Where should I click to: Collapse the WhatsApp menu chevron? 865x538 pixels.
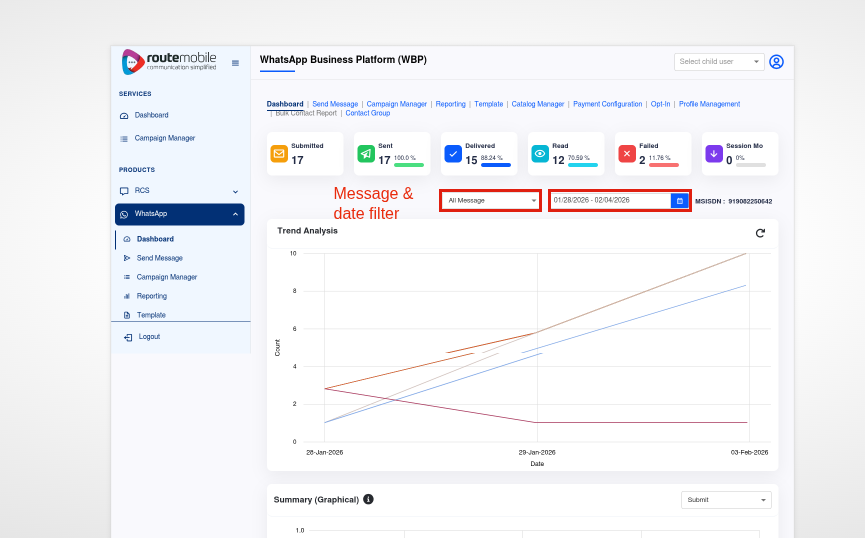click(236, 214)
